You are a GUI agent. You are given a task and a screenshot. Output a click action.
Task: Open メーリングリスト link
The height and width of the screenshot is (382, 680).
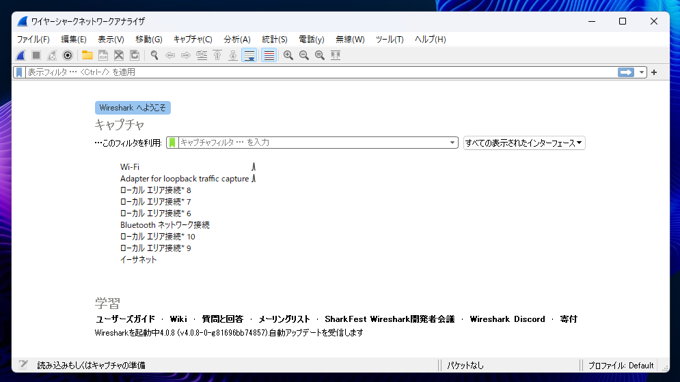284,319
